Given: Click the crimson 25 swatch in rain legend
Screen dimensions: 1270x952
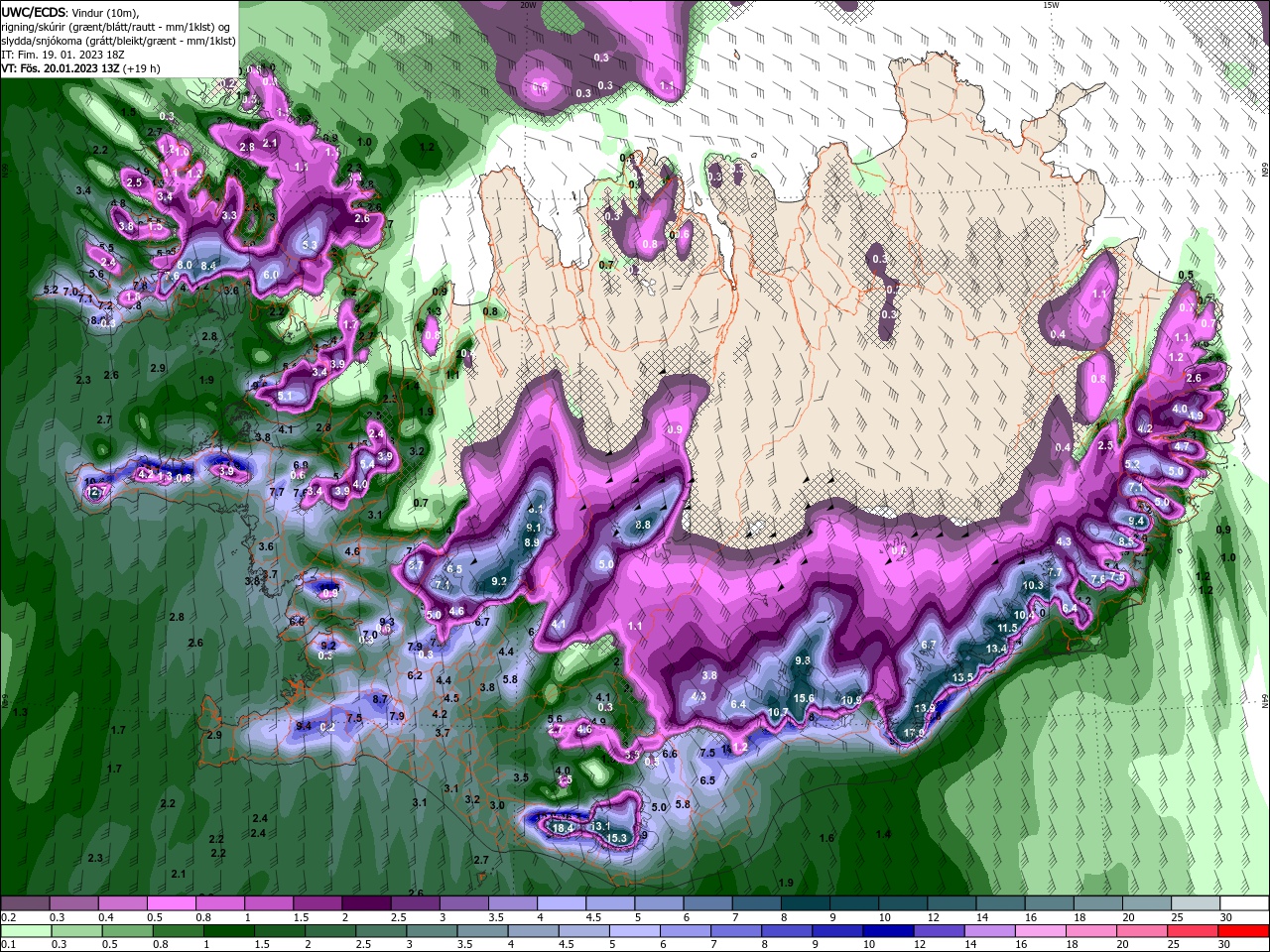Looking at the screenshot, I should [1193, 931].
